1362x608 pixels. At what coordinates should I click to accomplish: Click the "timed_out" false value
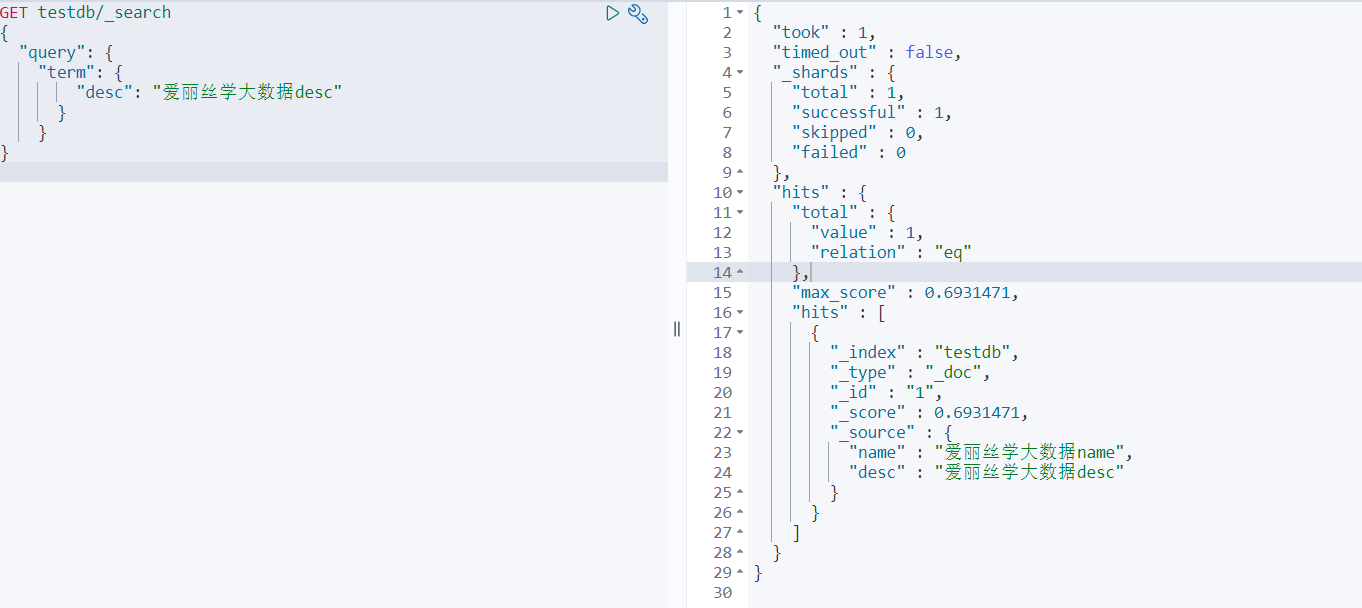click(930, 52)
